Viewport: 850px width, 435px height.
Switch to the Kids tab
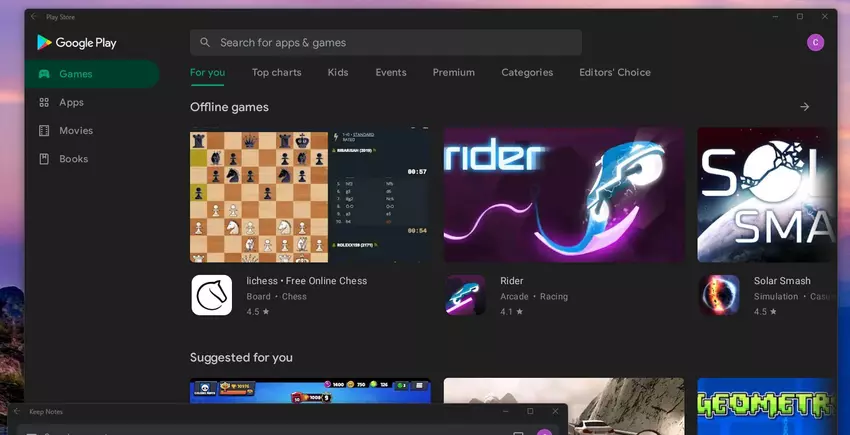click(x=338, y=73)
